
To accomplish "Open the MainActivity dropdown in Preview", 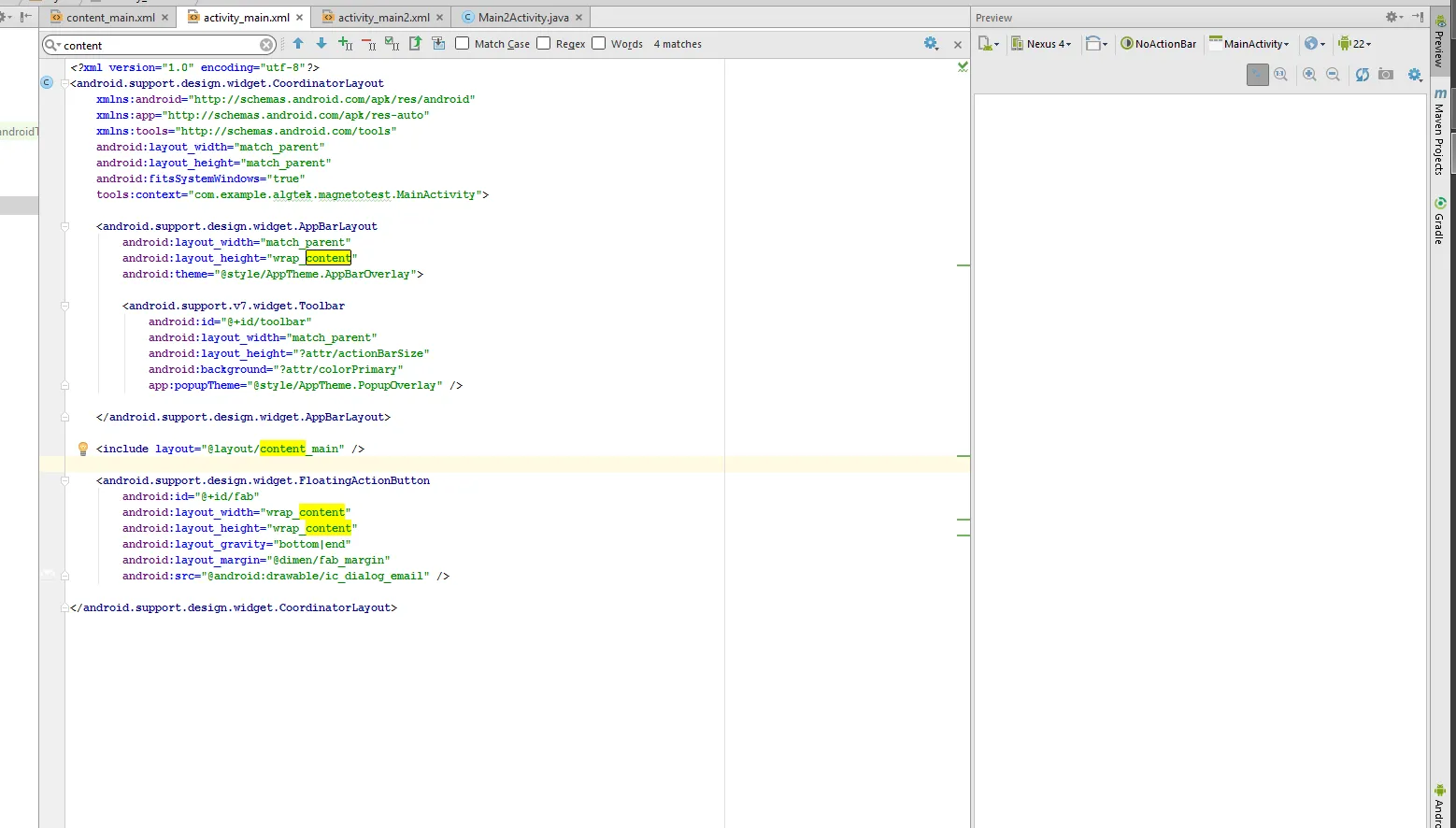I will (x=1249, y=44).
